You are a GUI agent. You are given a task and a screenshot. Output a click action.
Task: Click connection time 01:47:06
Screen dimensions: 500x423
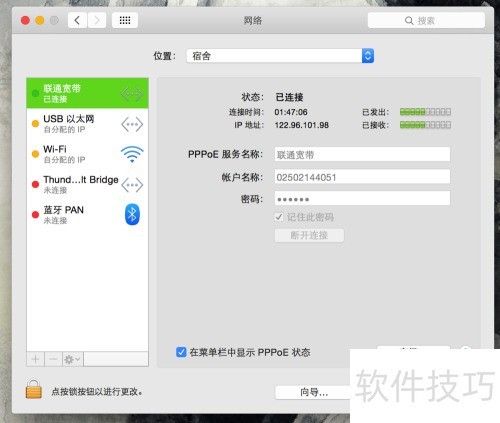[x=291, y=112]
